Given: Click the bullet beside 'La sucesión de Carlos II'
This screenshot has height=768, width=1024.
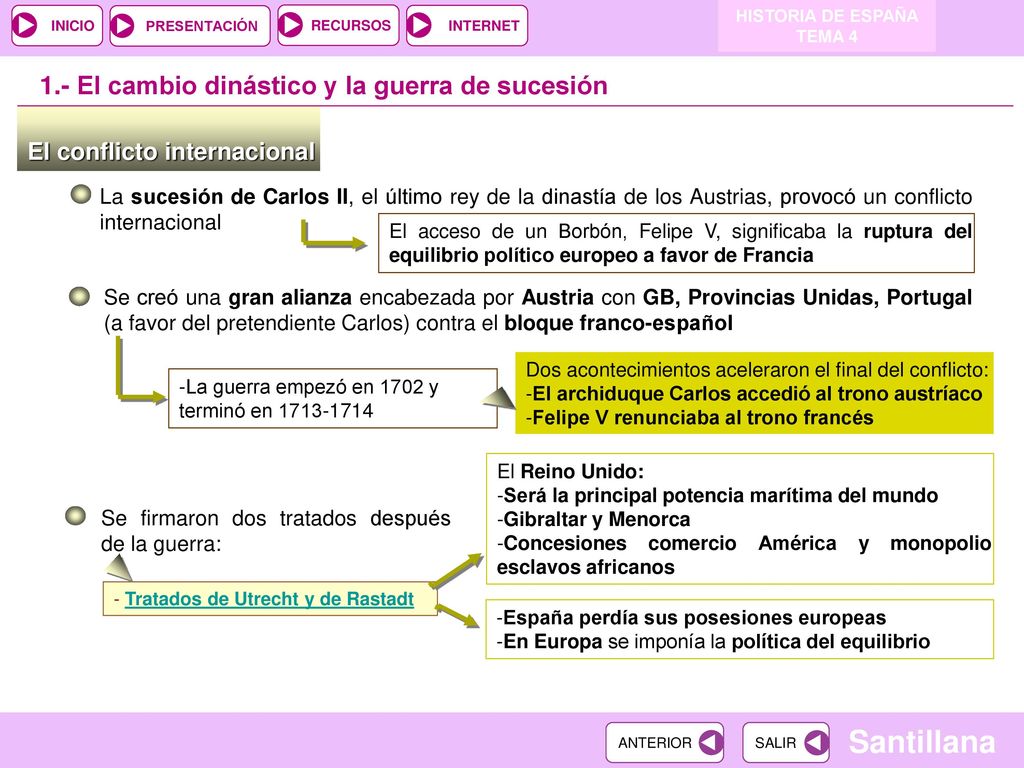Looking at the screenshot, I should (80, 194).
